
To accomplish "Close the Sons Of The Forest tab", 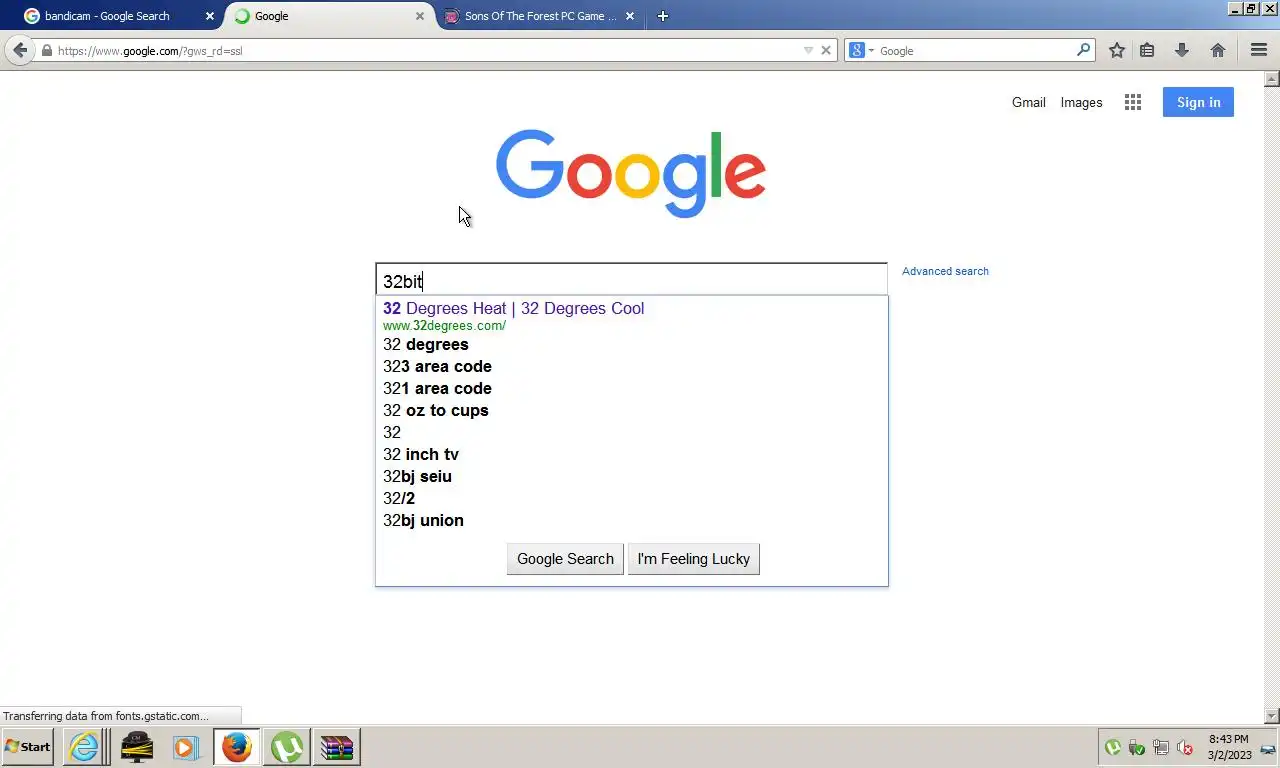I will [630, 16].
